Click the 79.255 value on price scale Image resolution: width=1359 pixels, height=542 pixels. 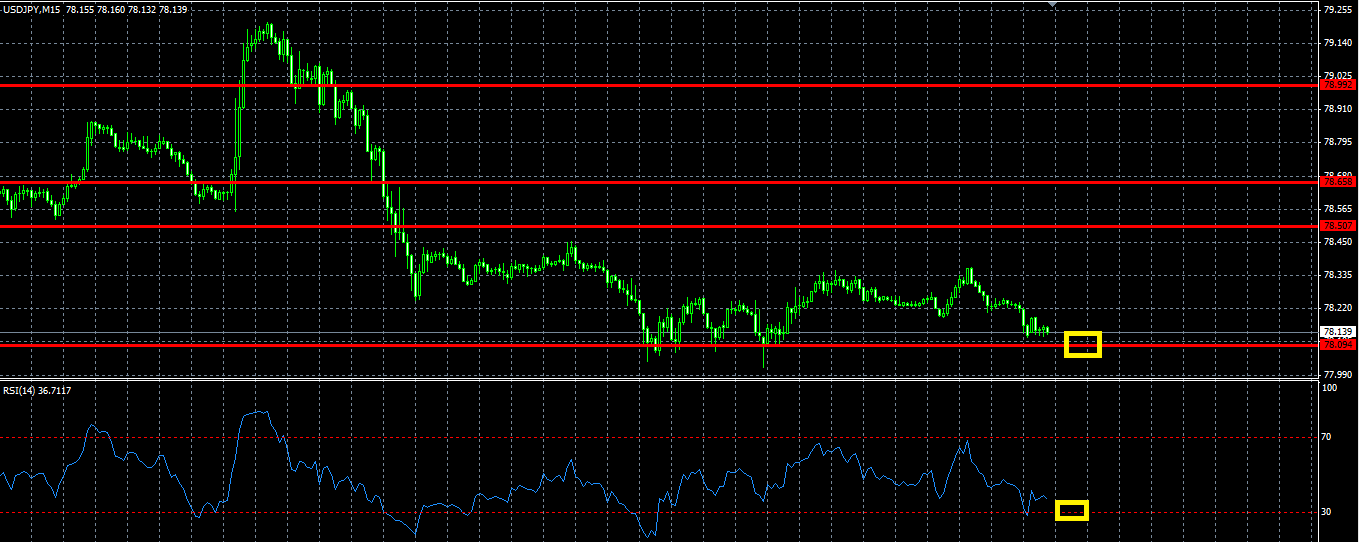(x=1338, y=9)
